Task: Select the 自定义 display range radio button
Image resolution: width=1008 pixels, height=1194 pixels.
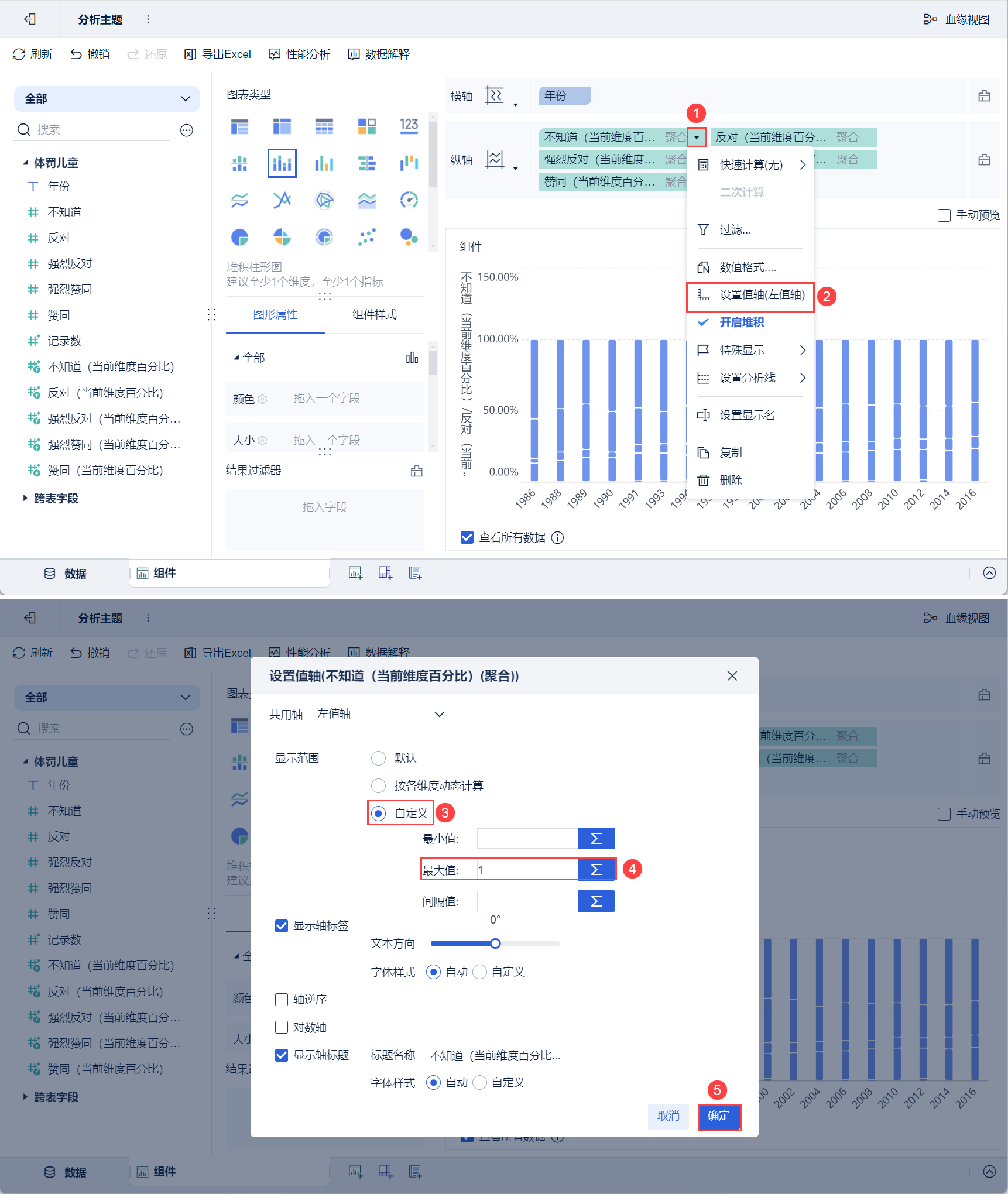Action: [379, 813]
